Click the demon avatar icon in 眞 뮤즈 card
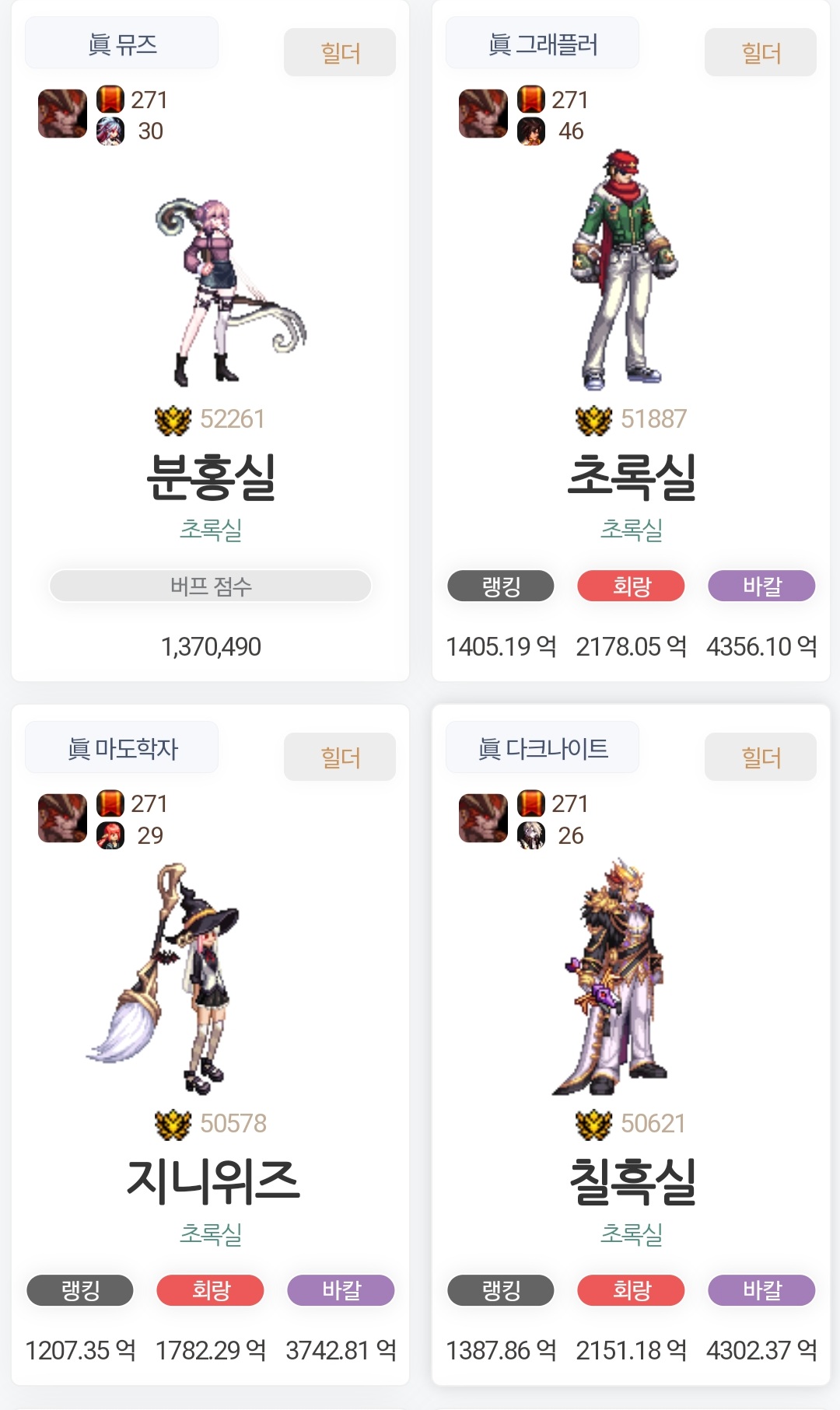The width and height of the screenshot is (840, 1410). pos(63,114)
